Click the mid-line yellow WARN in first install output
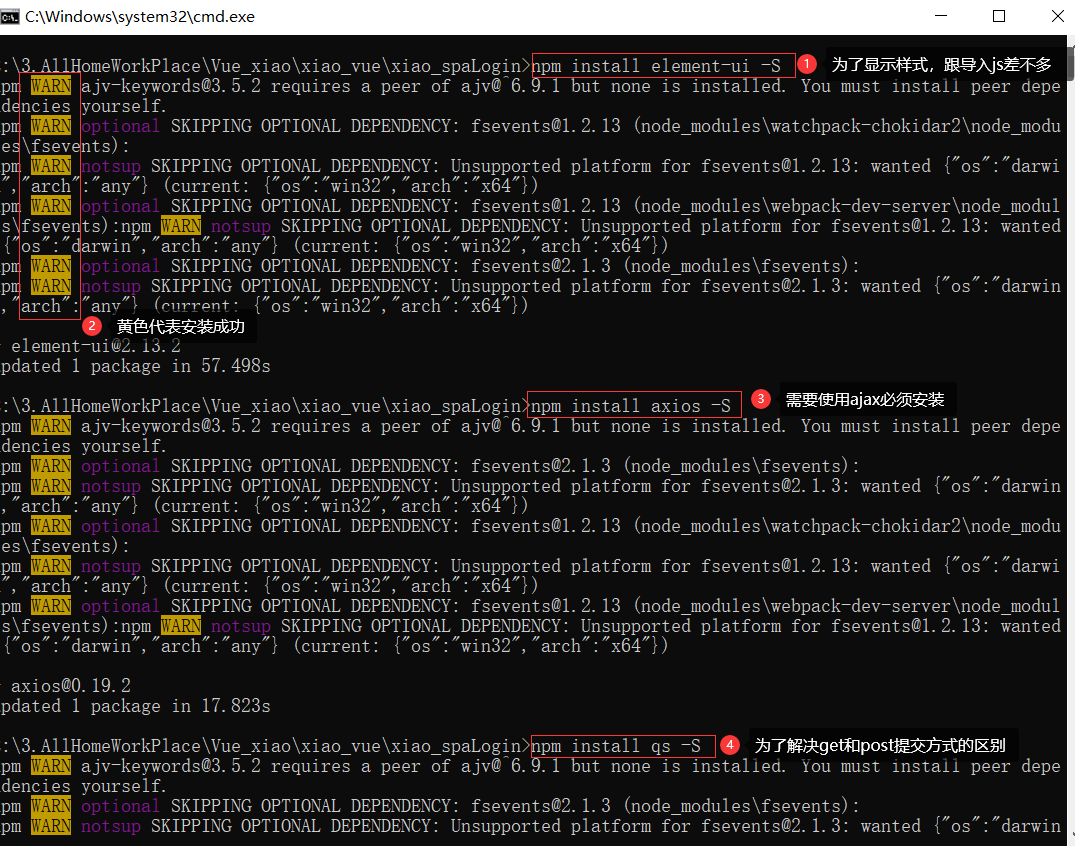 coord(181,226)
